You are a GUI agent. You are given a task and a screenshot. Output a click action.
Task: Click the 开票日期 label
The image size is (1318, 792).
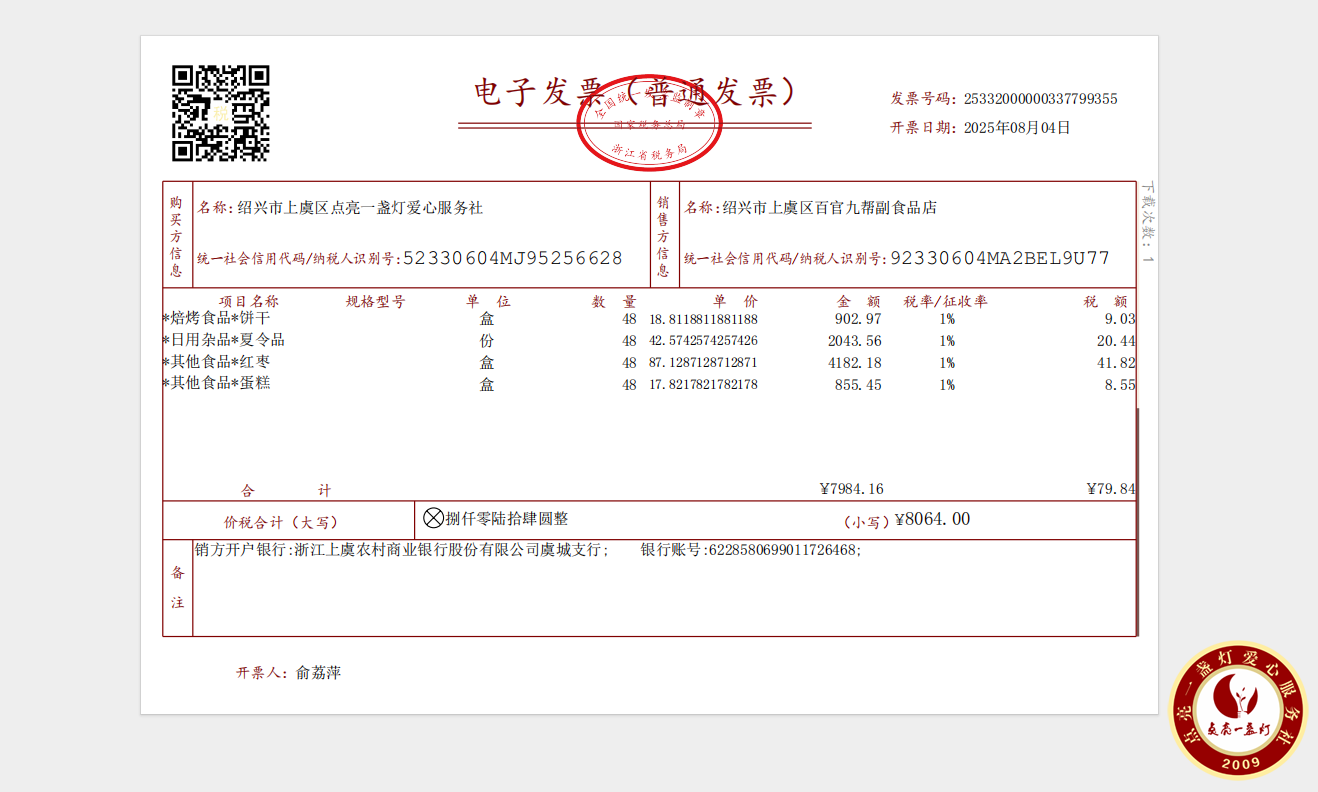point(921,128)
